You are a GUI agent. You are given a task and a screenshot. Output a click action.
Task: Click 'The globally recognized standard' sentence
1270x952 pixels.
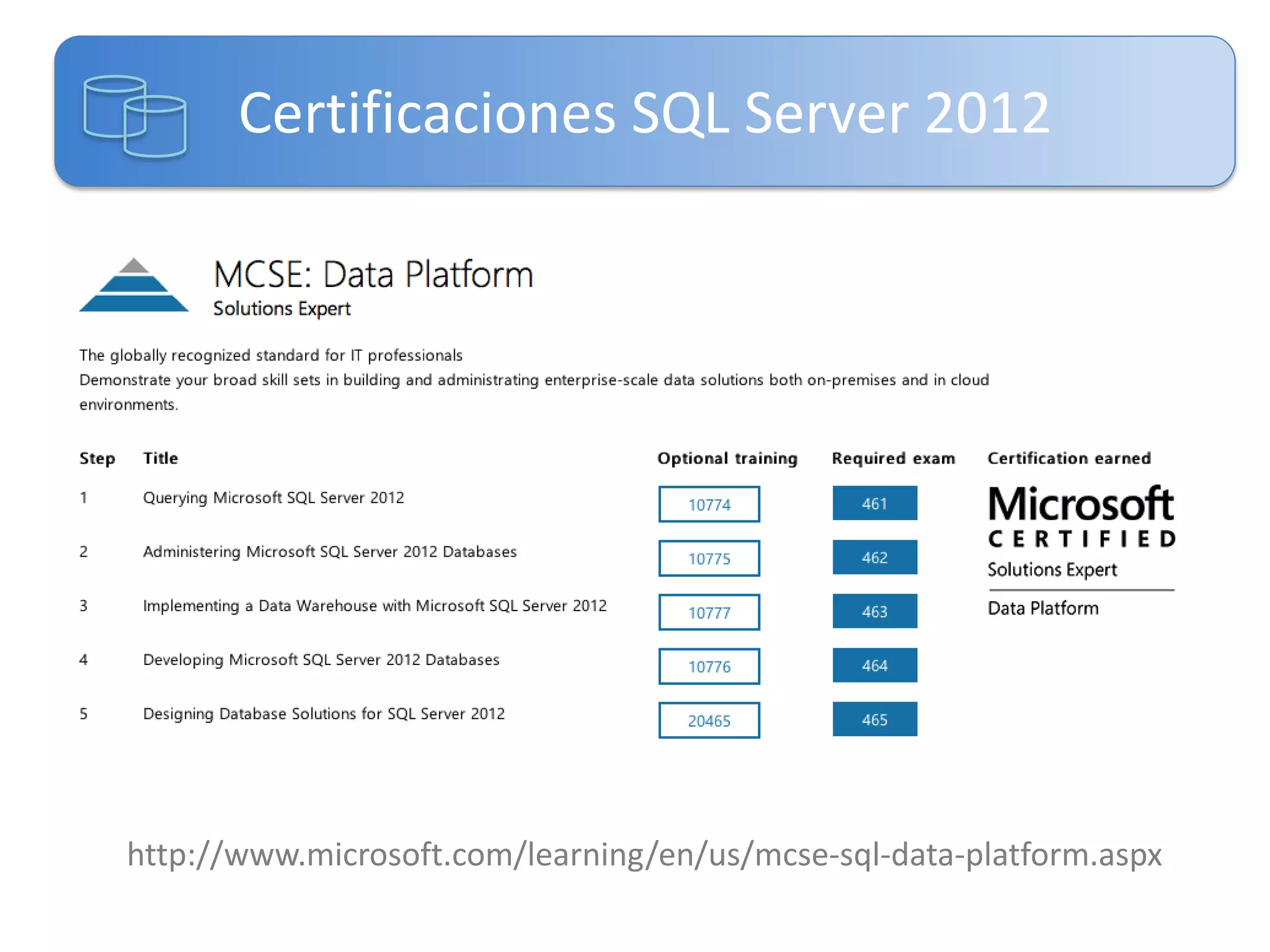271,355
